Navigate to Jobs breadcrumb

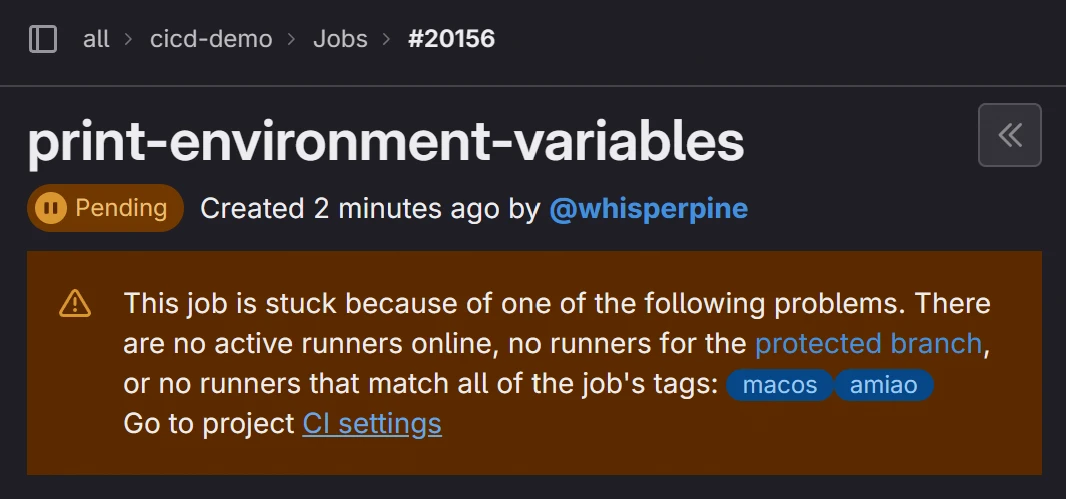pos(340,39)
